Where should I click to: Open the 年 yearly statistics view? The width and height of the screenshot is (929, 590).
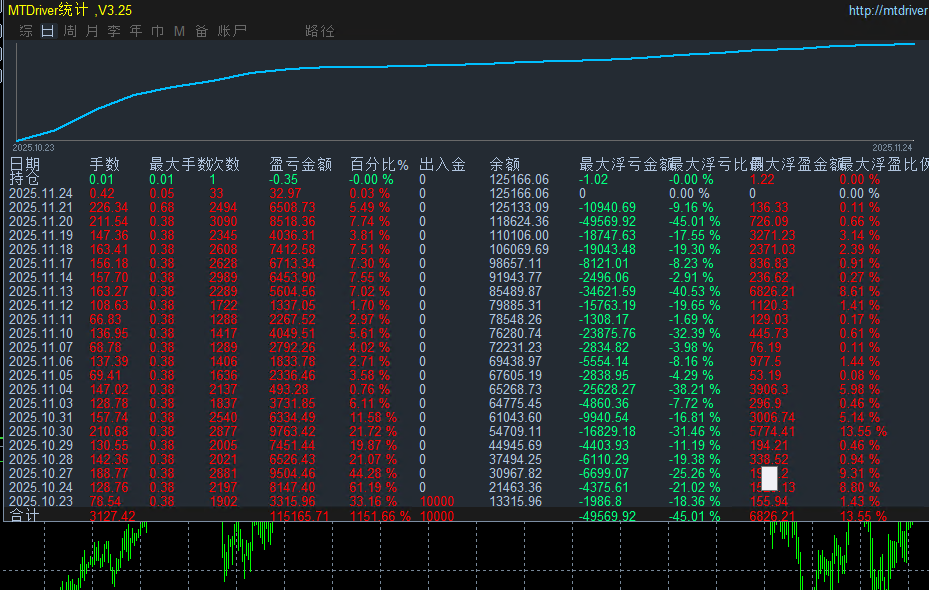133,30
